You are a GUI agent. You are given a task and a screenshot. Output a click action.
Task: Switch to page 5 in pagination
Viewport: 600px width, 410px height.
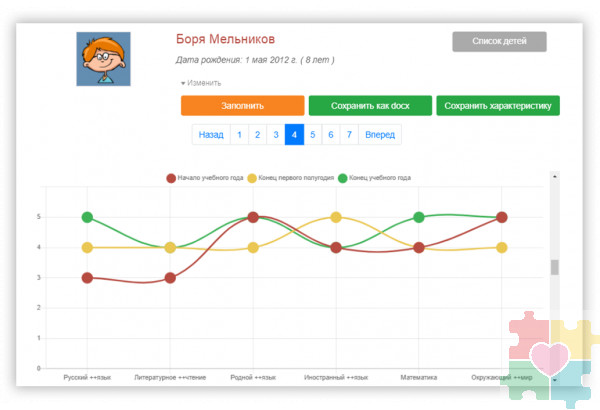313,134
